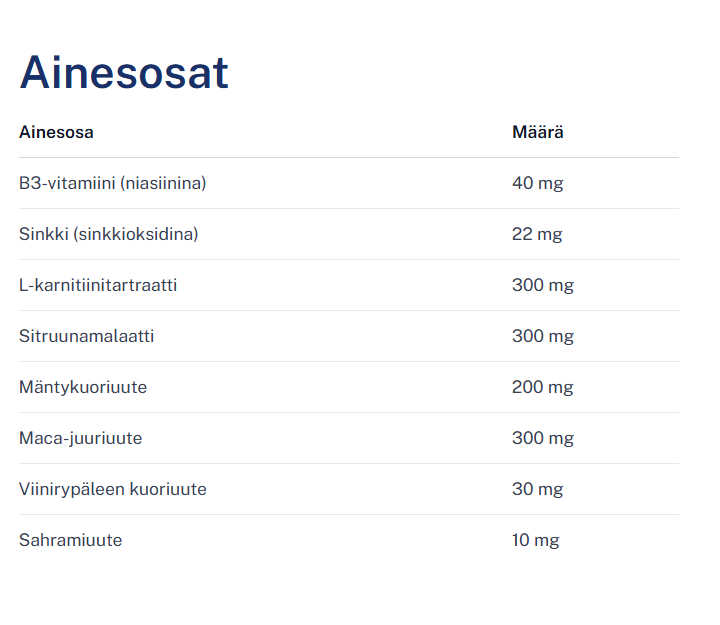Screen dimensions: 720x625
Task: Select the 'Maca-juuriuute' ingredient name
Action: click(x=80, y=438)
